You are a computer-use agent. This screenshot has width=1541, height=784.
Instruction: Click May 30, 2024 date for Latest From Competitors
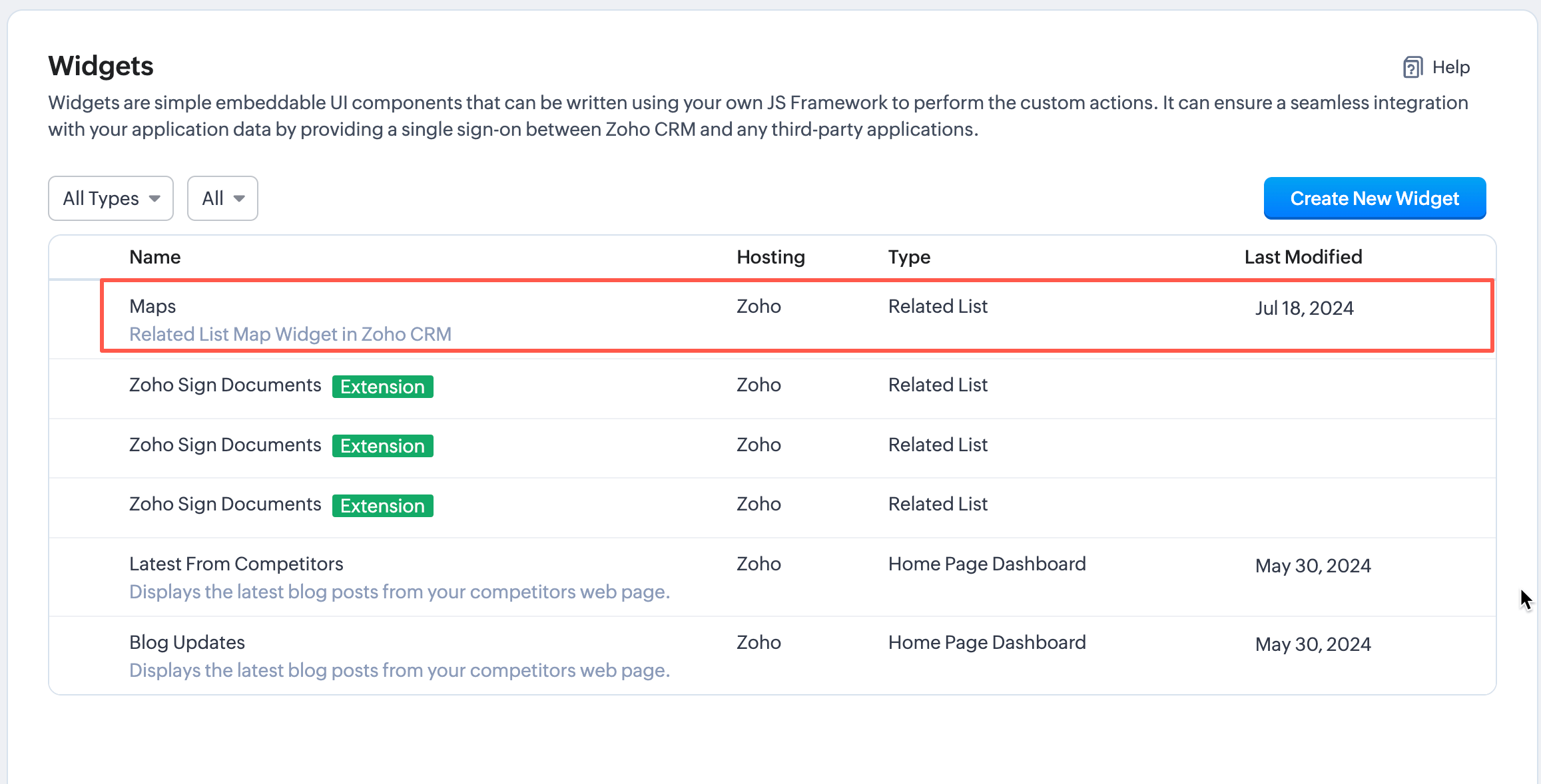(1313, 566)
